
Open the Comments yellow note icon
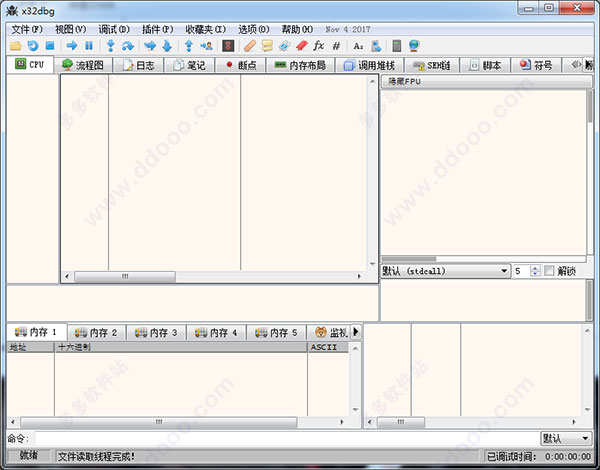[267, 46]
